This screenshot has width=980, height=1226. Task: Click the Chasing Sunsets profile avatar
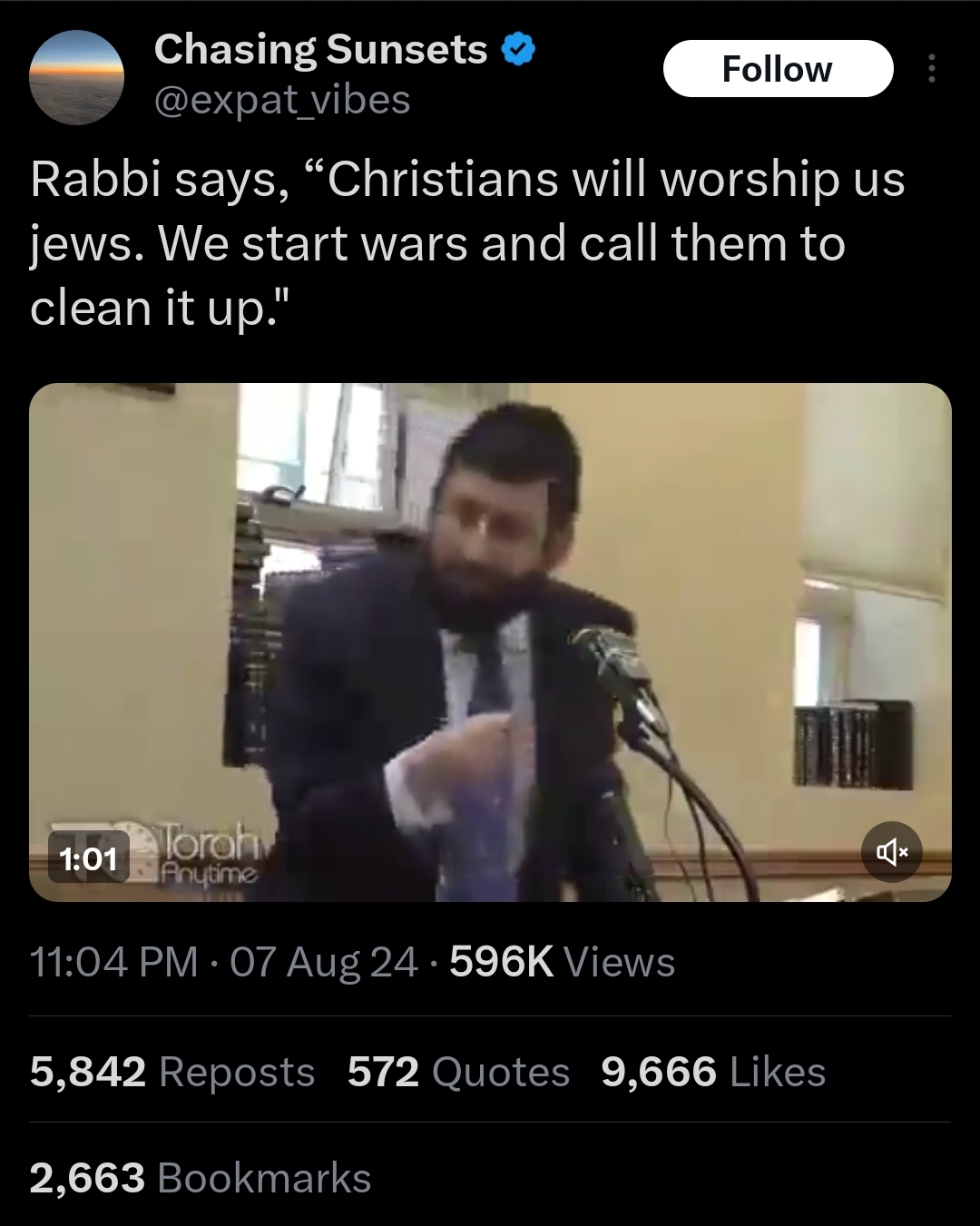point(76,76)
